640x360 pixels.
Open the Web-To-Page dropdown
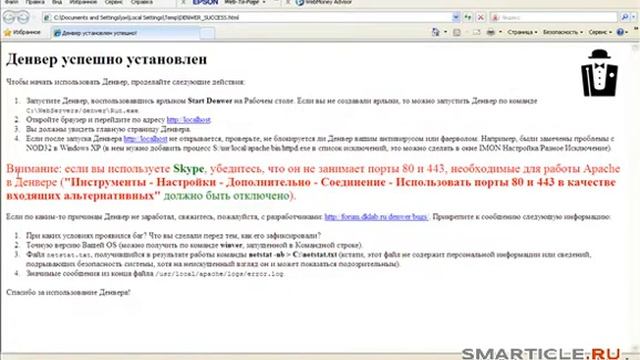click(245, 2)
